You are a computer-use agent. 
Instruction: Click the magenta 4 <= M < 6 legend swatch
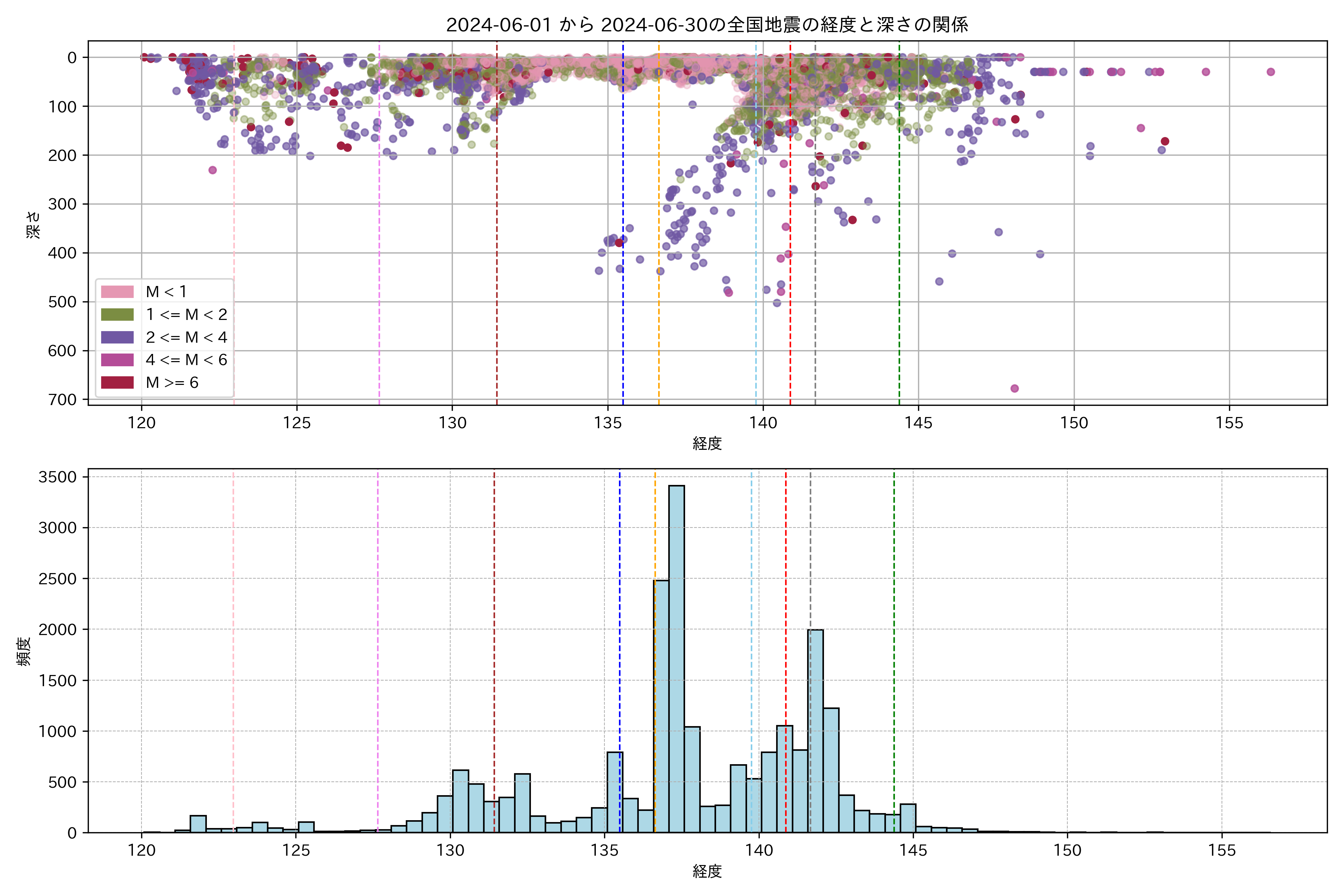(117, 360)
